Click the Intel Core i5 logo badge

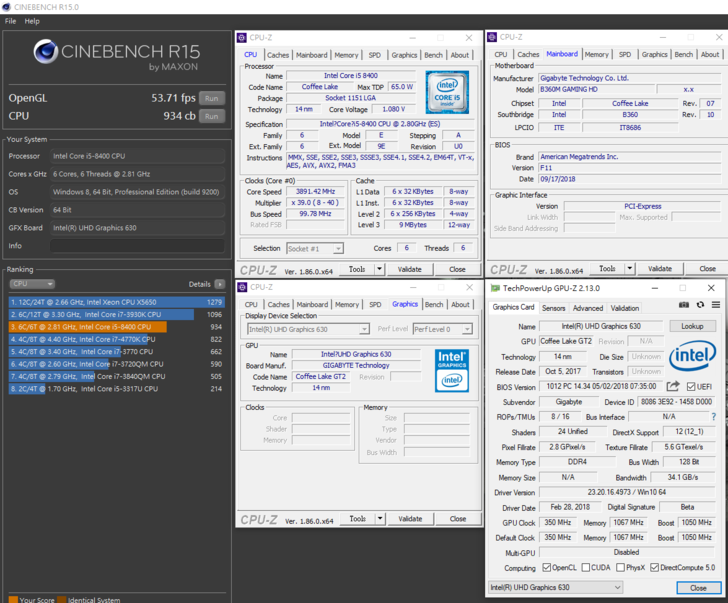coord(446,92)
